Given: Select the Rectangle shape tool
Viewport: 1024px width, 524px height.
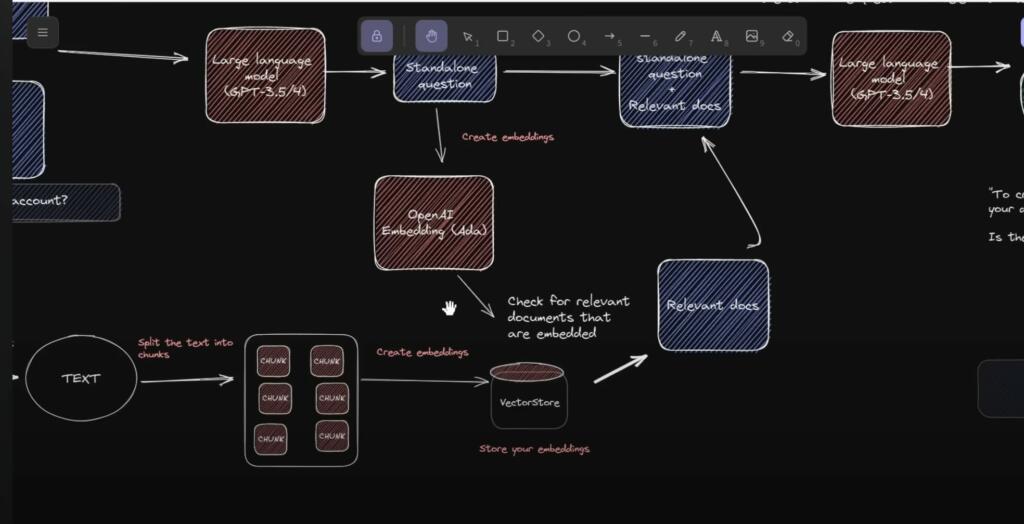Looking at the screenshot, I should 504,37.
